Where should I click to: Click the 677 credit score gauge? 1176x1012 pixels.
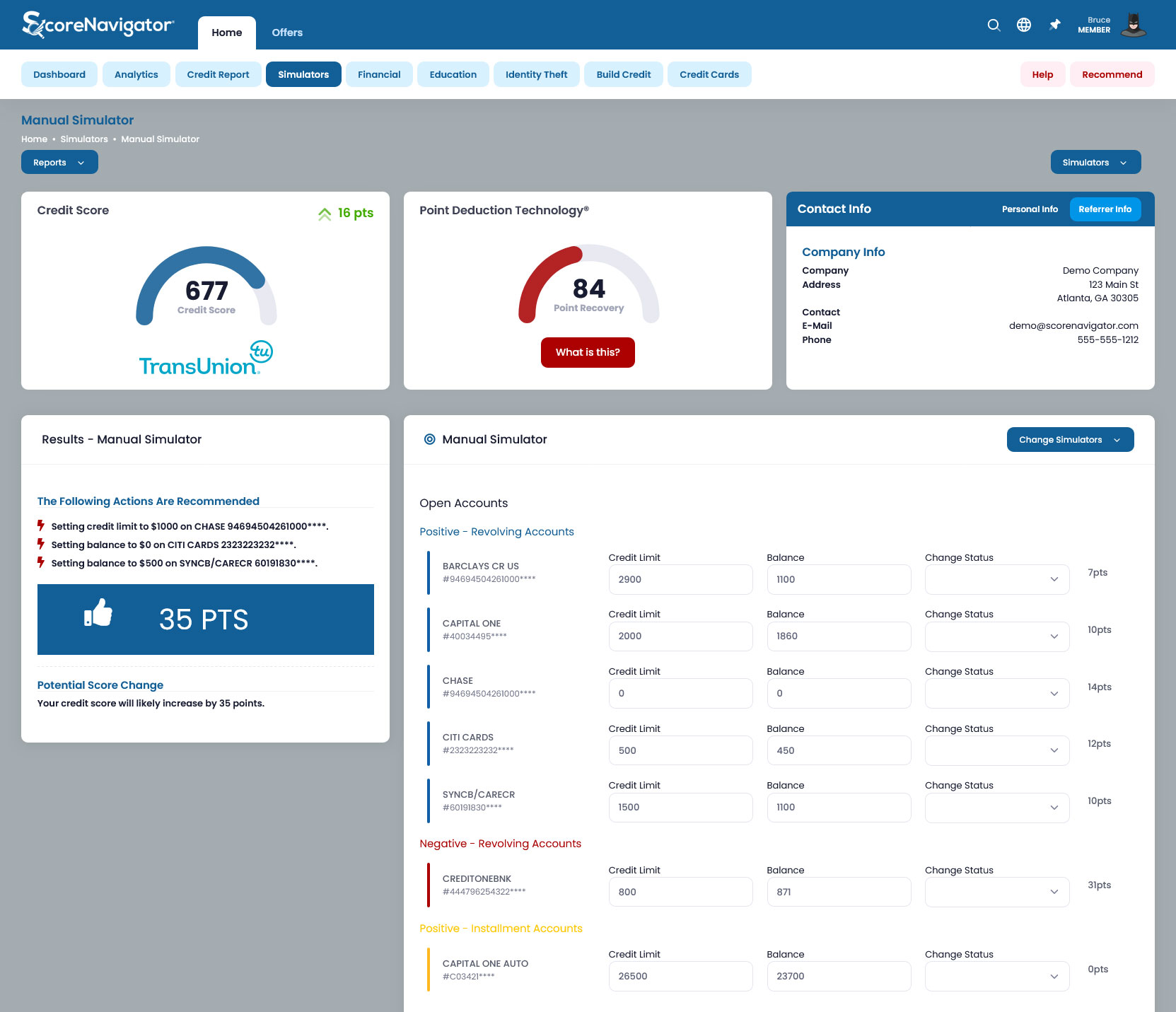(x=206, y=286)
